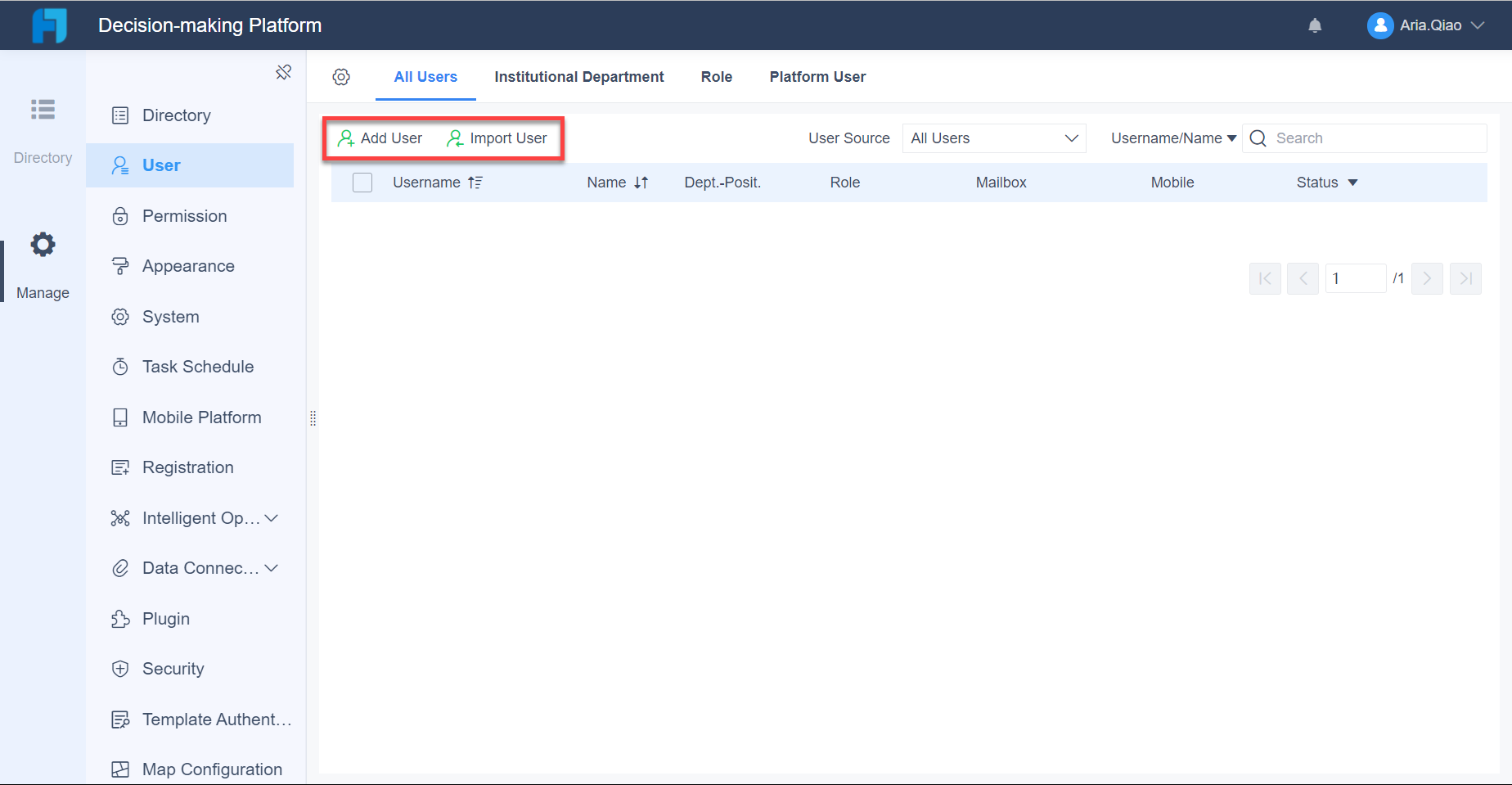
Task: Click the Import User button
Action: pyautogui.click(x=497, y=138)
